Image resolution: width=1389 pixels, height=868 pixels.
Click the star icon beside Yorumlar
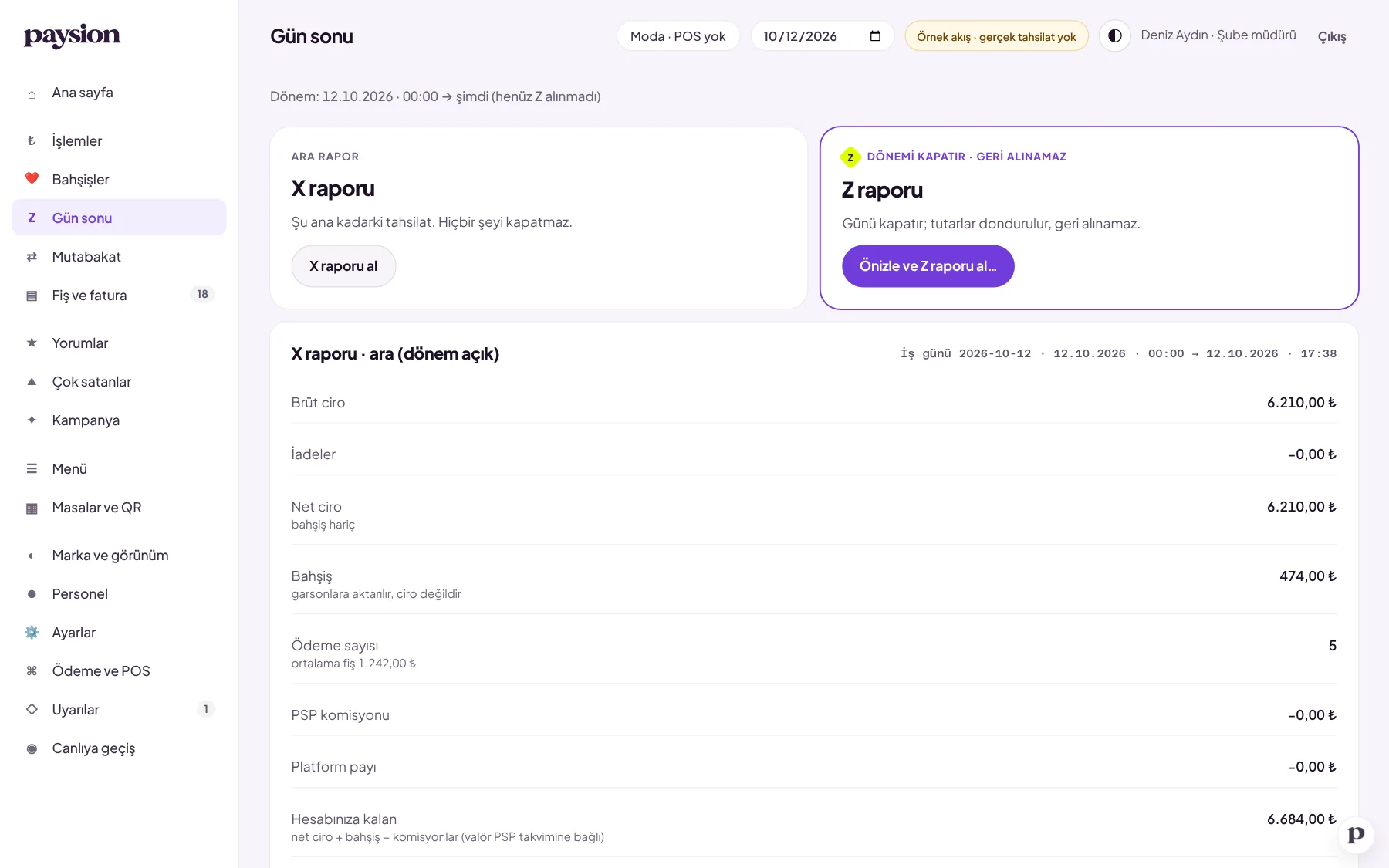coord(32,343)
